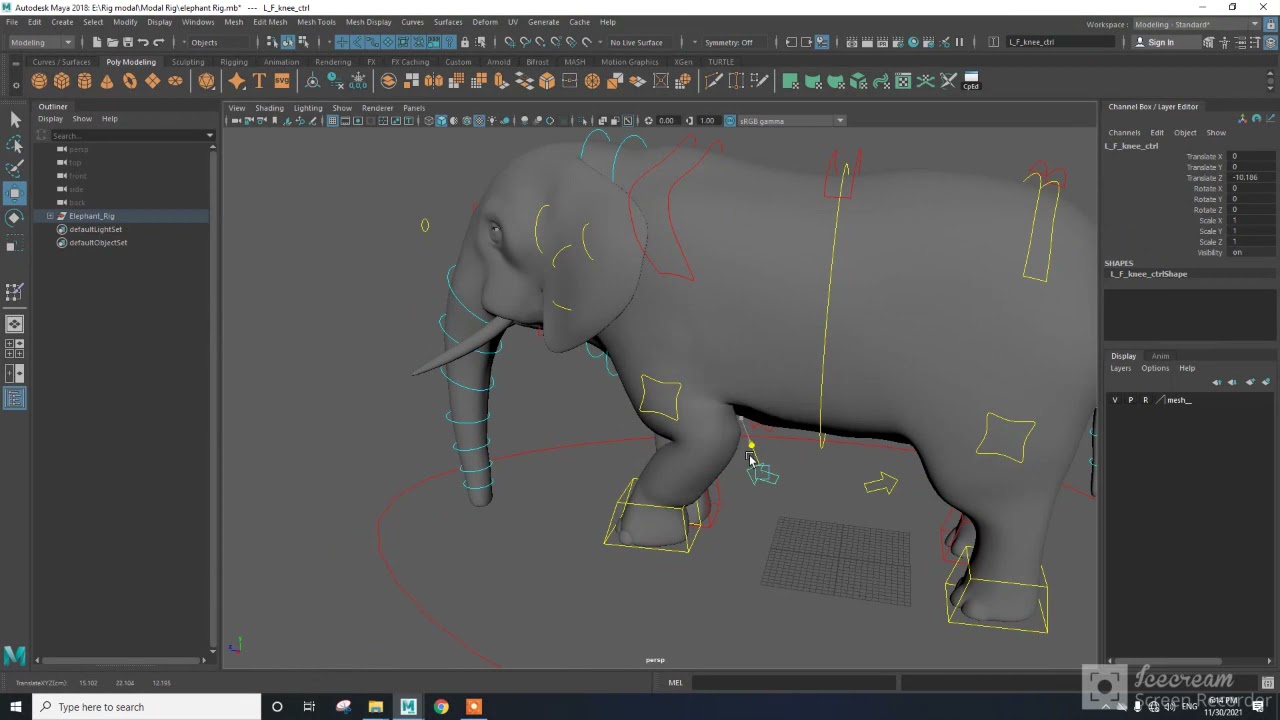Toggle the lock selection padlock icon
This screenshot has height=720, width=1280.
pyautogui.click(x=465, y=42)
